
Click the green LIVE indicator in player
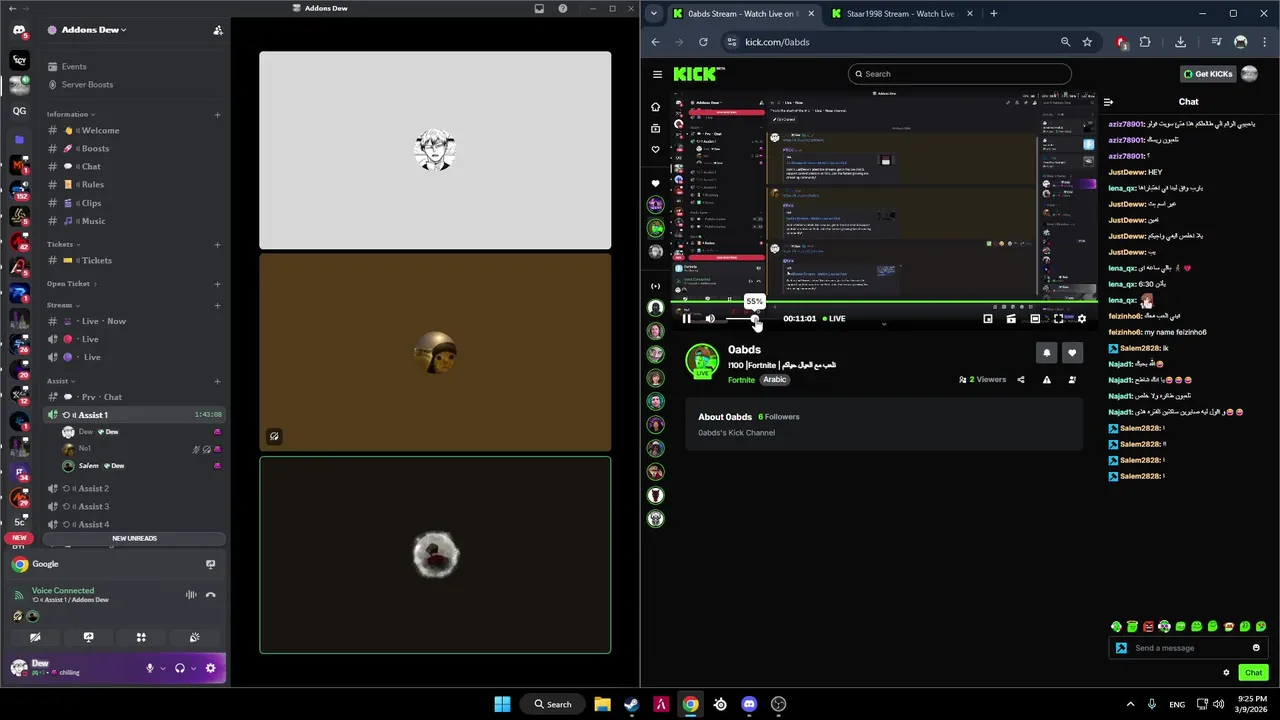point(834,319)
